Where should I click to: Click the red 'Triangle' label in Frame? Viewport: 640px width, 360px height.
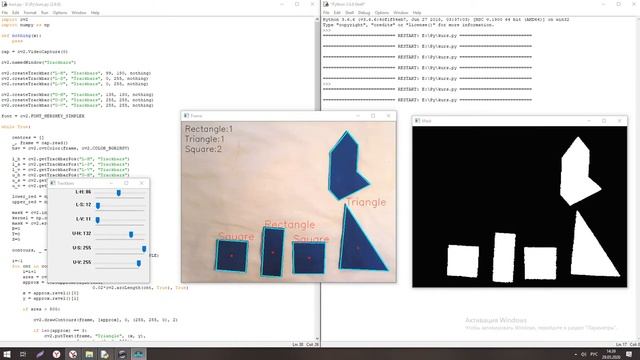click(x=366, y=202)
